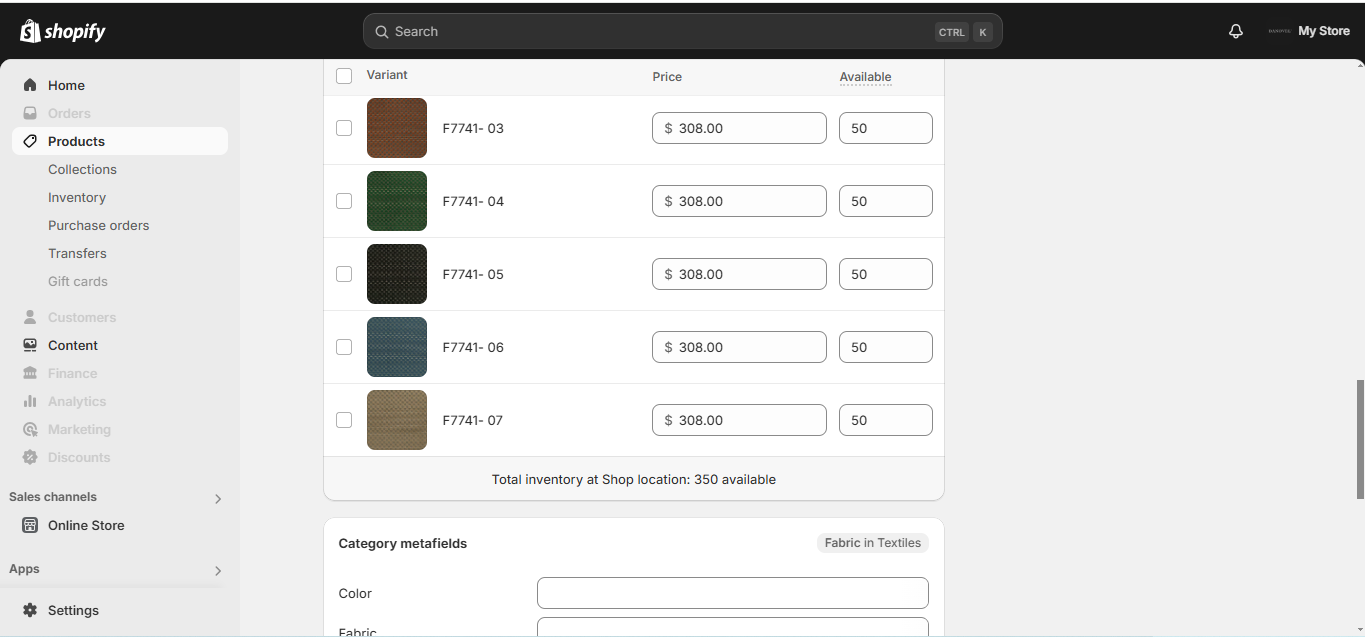This screenshot has width=1365, height=637.
Task: Click the Products tag icon
Action: pos(30,141)
